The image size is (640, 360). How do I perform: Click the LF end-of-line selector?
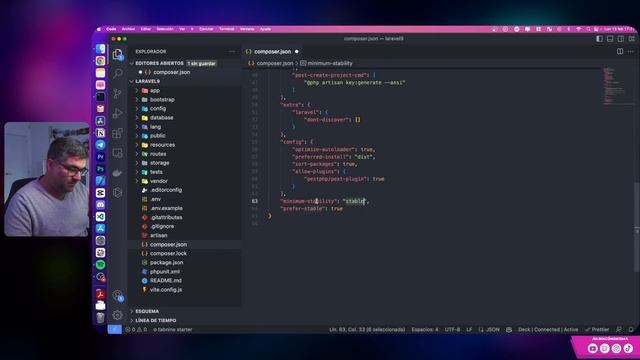(x=469, y=329)
